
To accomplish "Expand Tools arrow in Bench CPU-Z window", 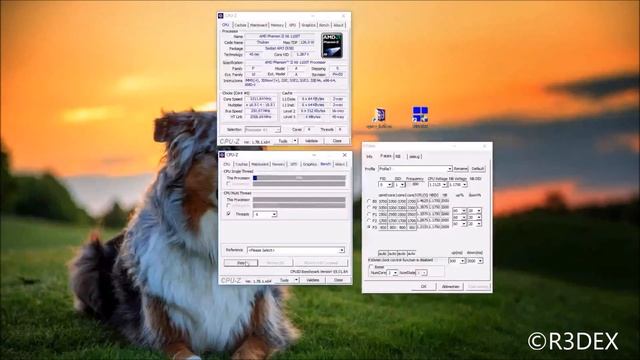I will [x=296, y=280].
